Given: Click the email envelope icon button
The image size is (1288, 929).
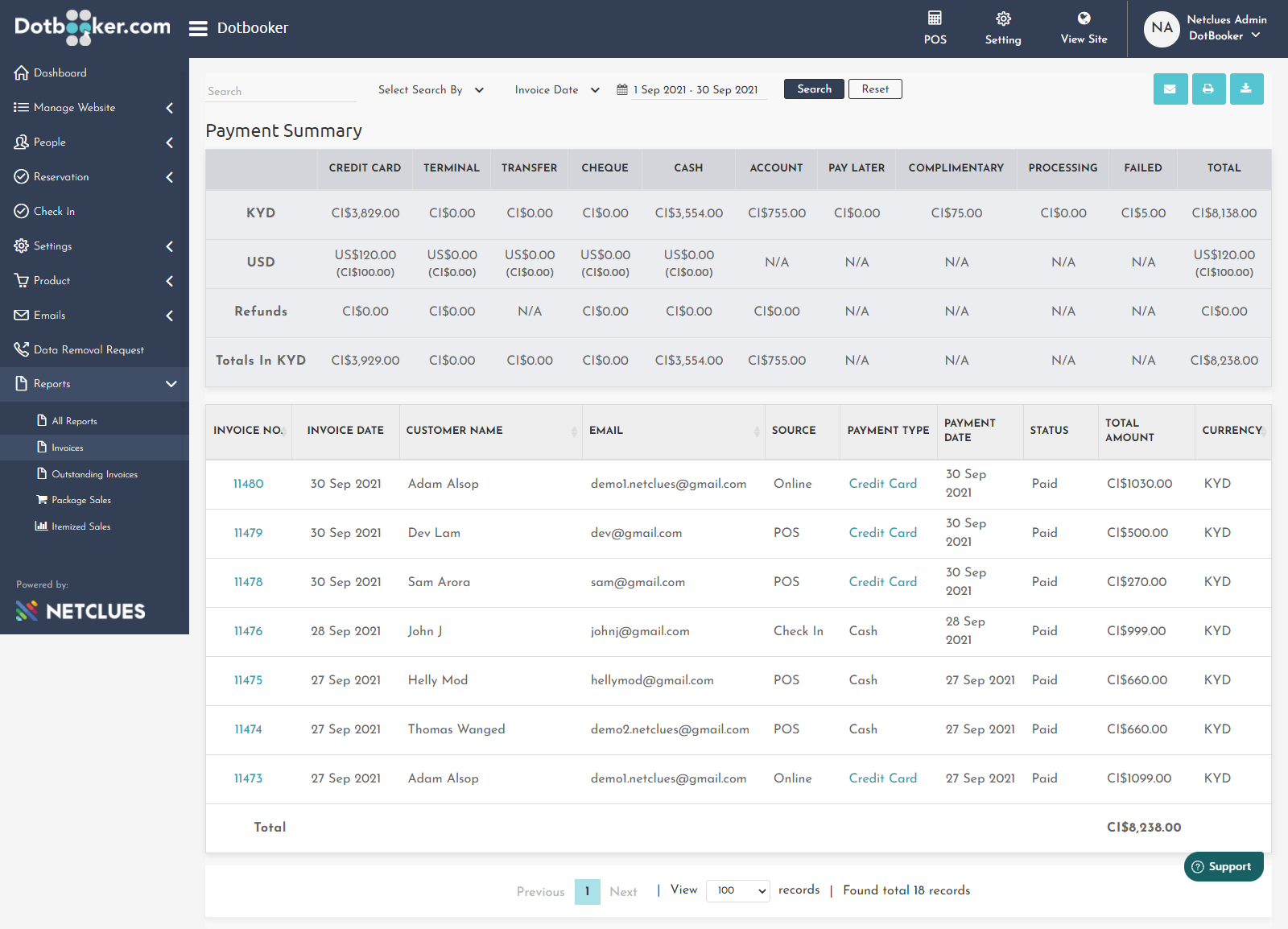Looking at the screenshot, I should pos(1170,89).
